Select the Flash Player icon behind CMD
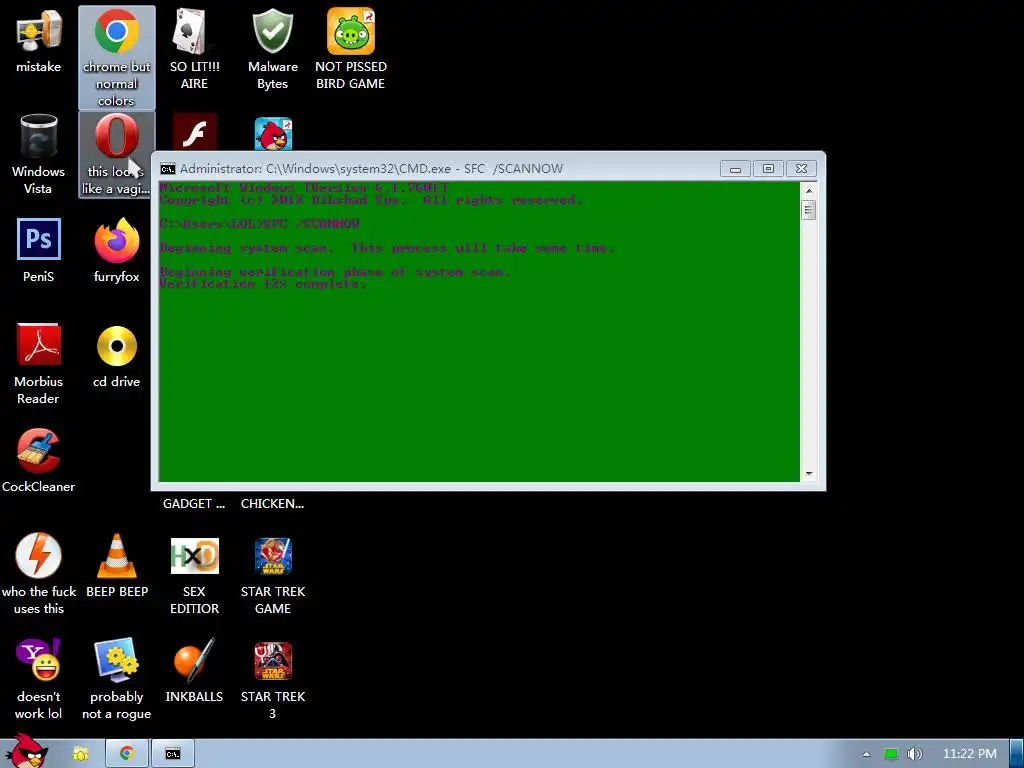 point(195,133)
